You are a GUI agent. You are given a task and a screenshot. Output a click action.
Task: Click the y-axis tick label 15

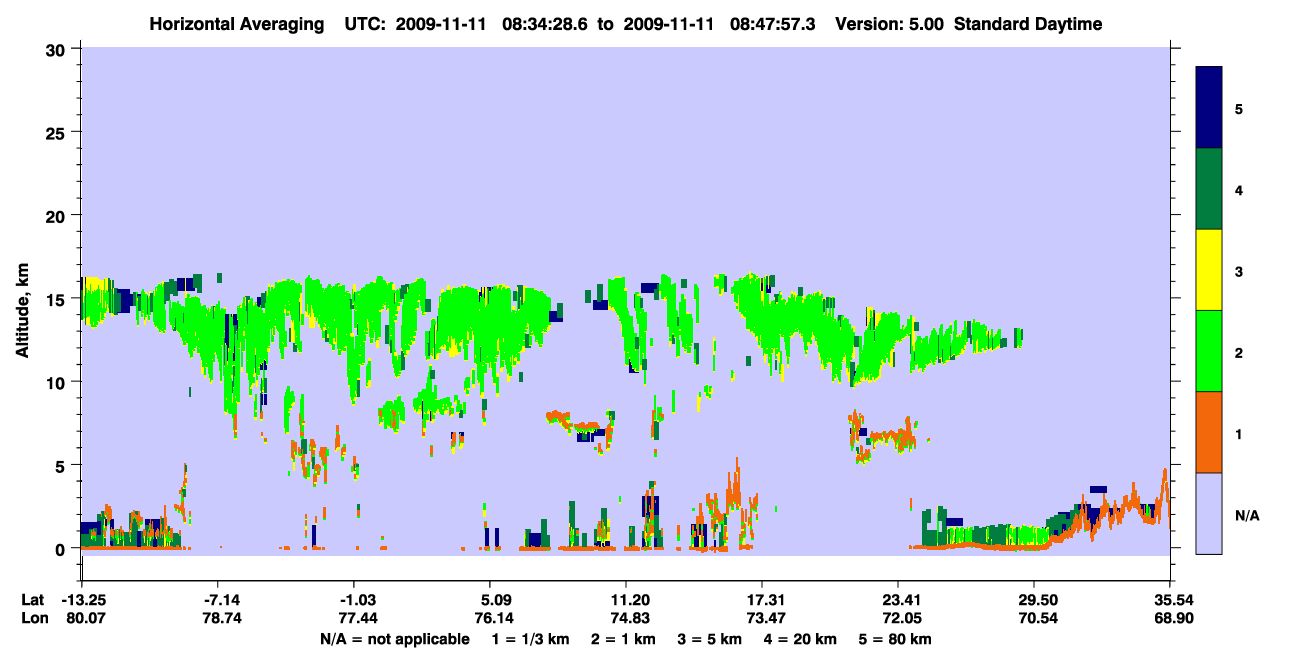(58, 299)
